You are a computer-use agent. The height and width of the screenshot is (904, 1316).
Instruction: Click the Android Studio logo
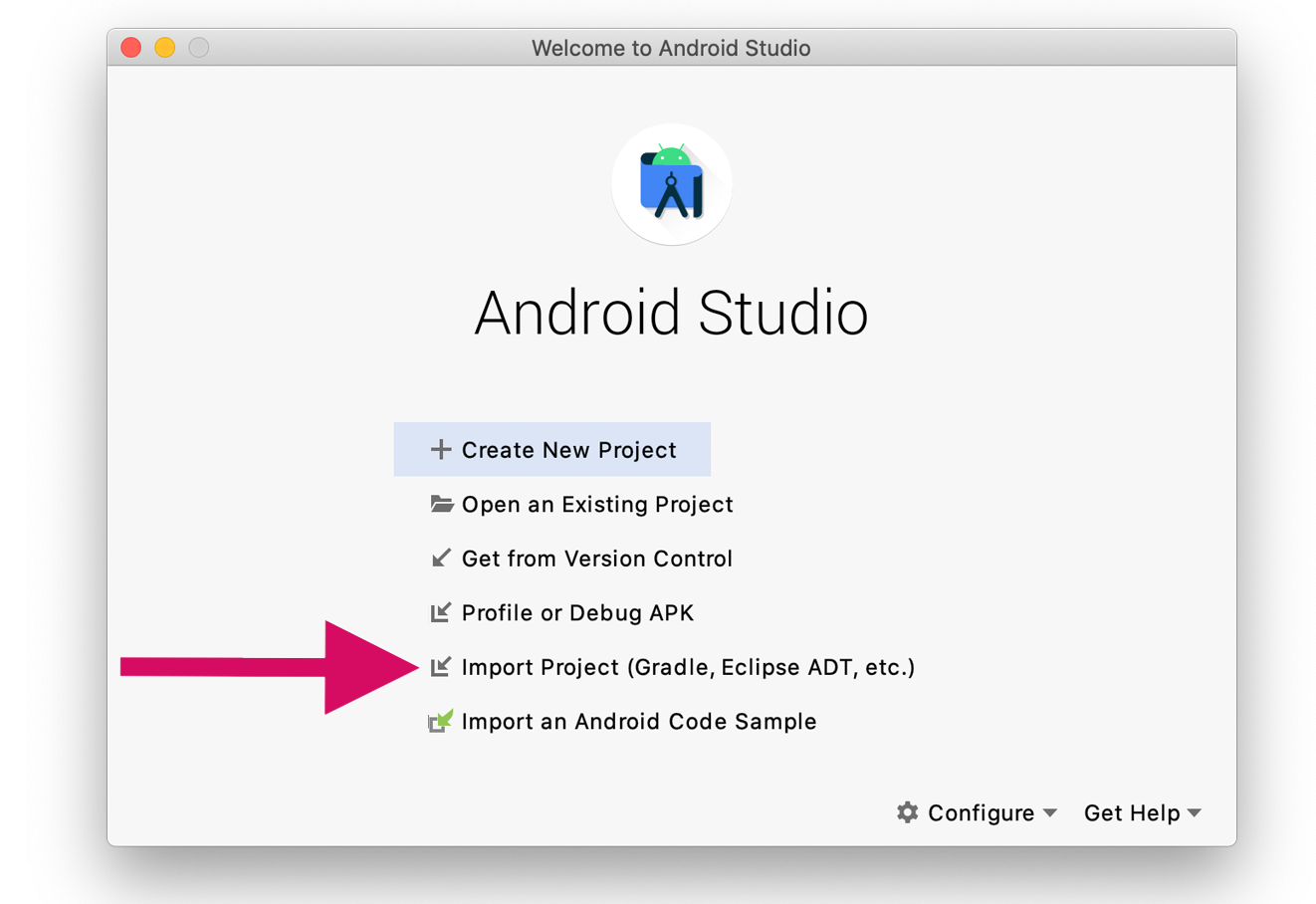pos(671,184)
